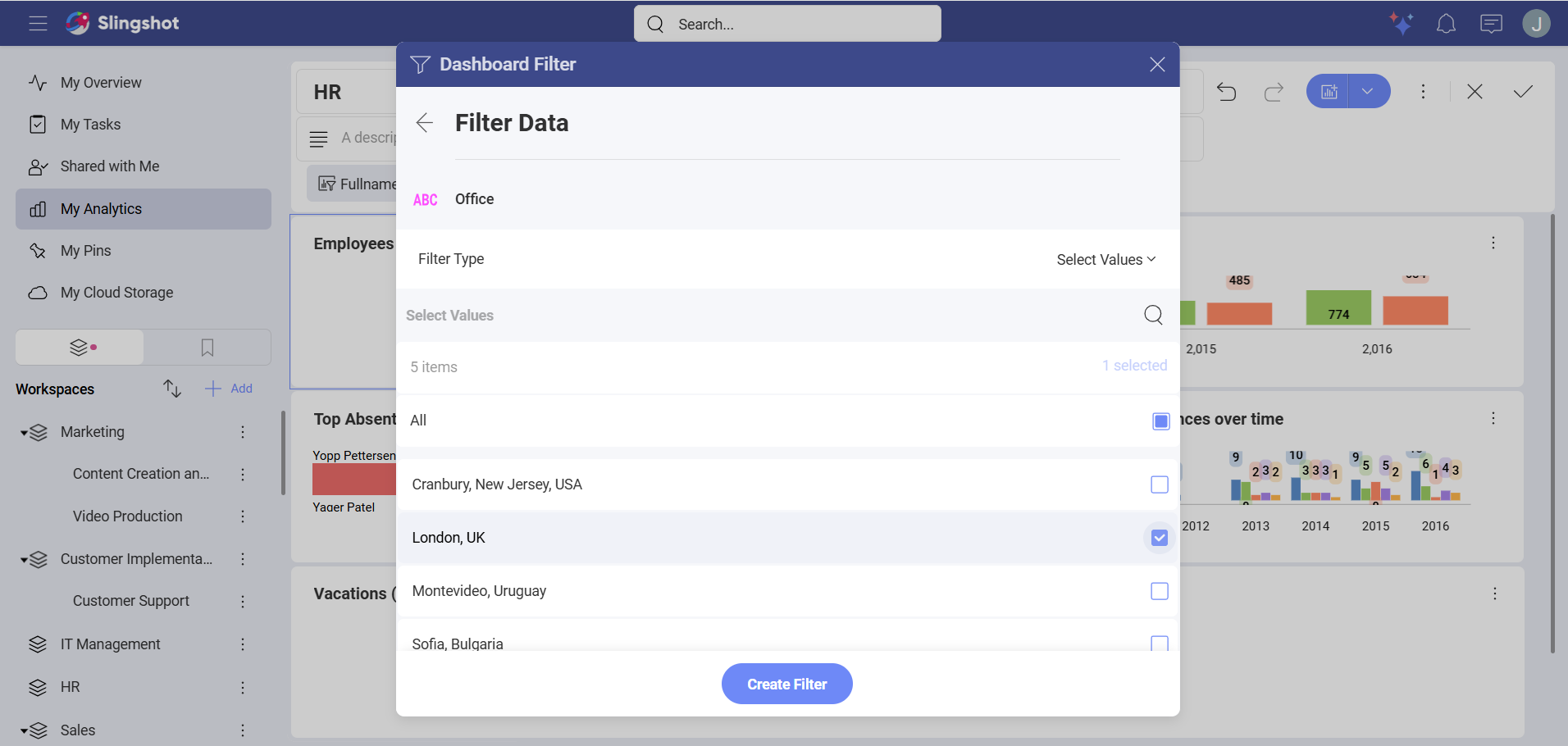Open the AI sparkle assistant icon
This screenshot has width=1568, height=746.
tap(1401, 23)
